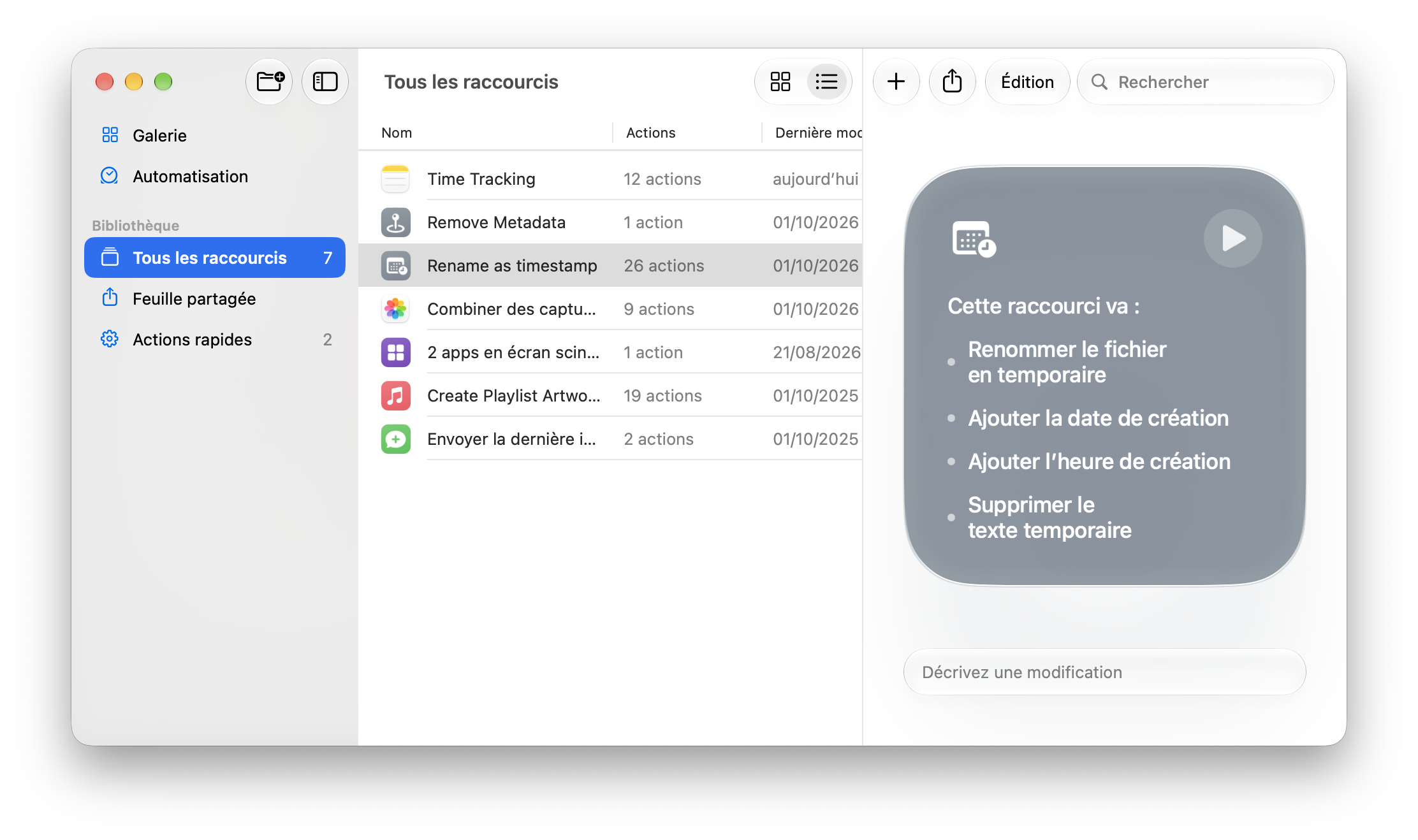Viewport: 1418px width, 840px height.
Task: Click the 'aujourd'hui' date cell
Action: (815, 179)
